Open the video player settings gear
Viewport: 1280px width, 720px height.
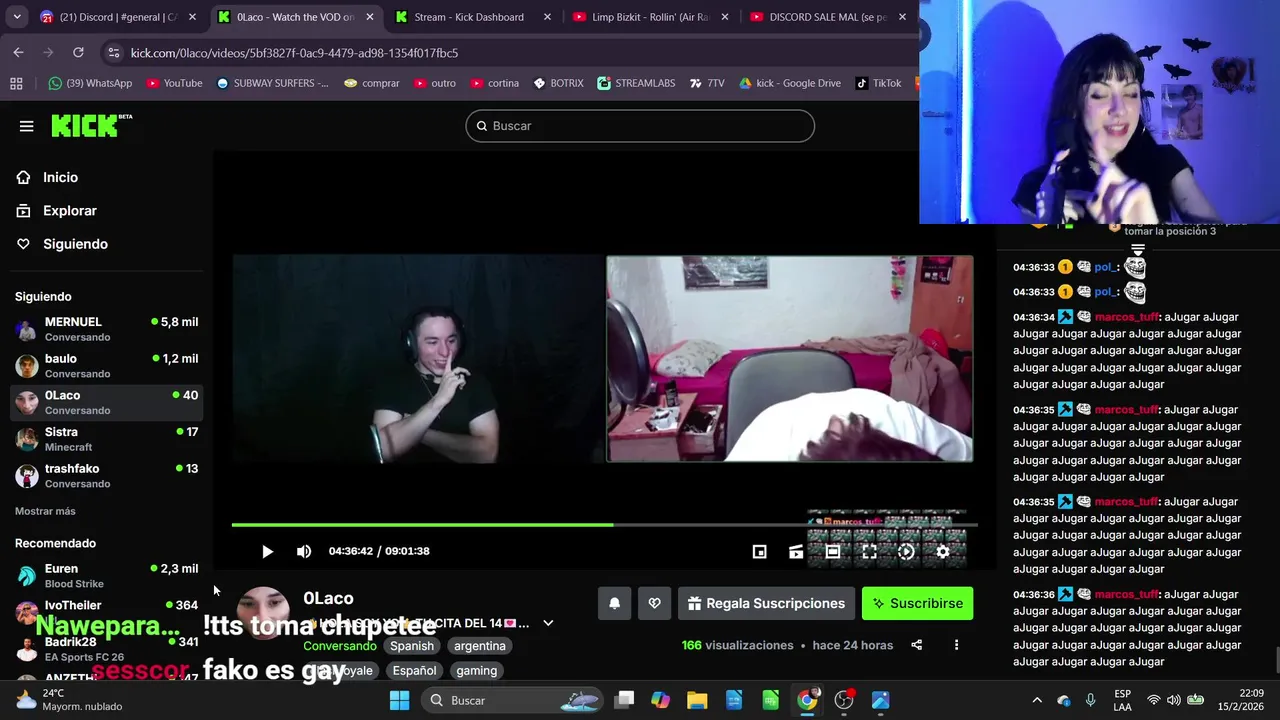click(x=942, y=551)
